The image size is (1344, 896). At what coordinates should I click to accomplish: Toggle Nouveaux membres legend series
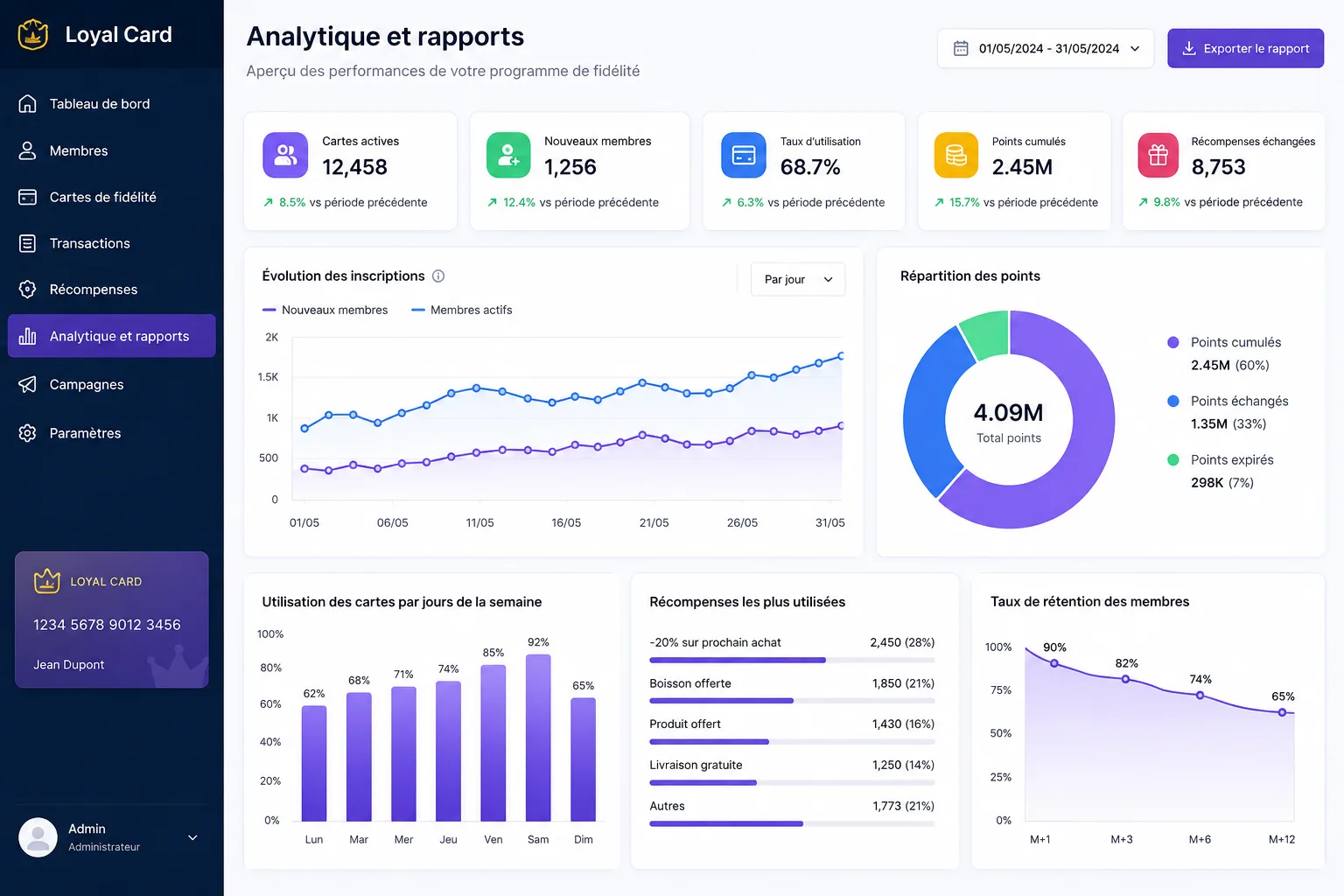click(325, 310)
